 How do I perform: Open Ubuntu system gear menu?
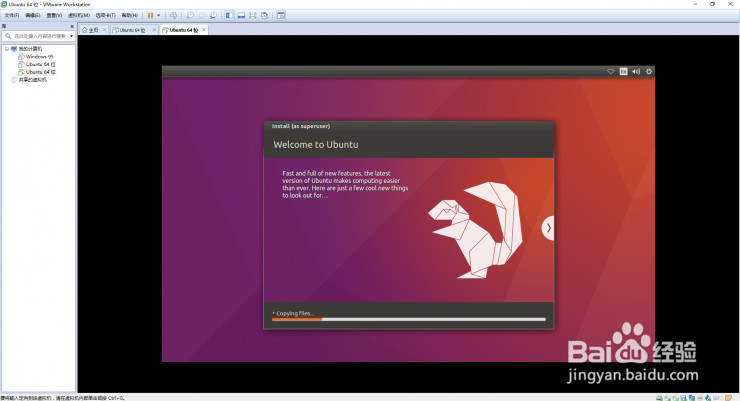[649, 71]
